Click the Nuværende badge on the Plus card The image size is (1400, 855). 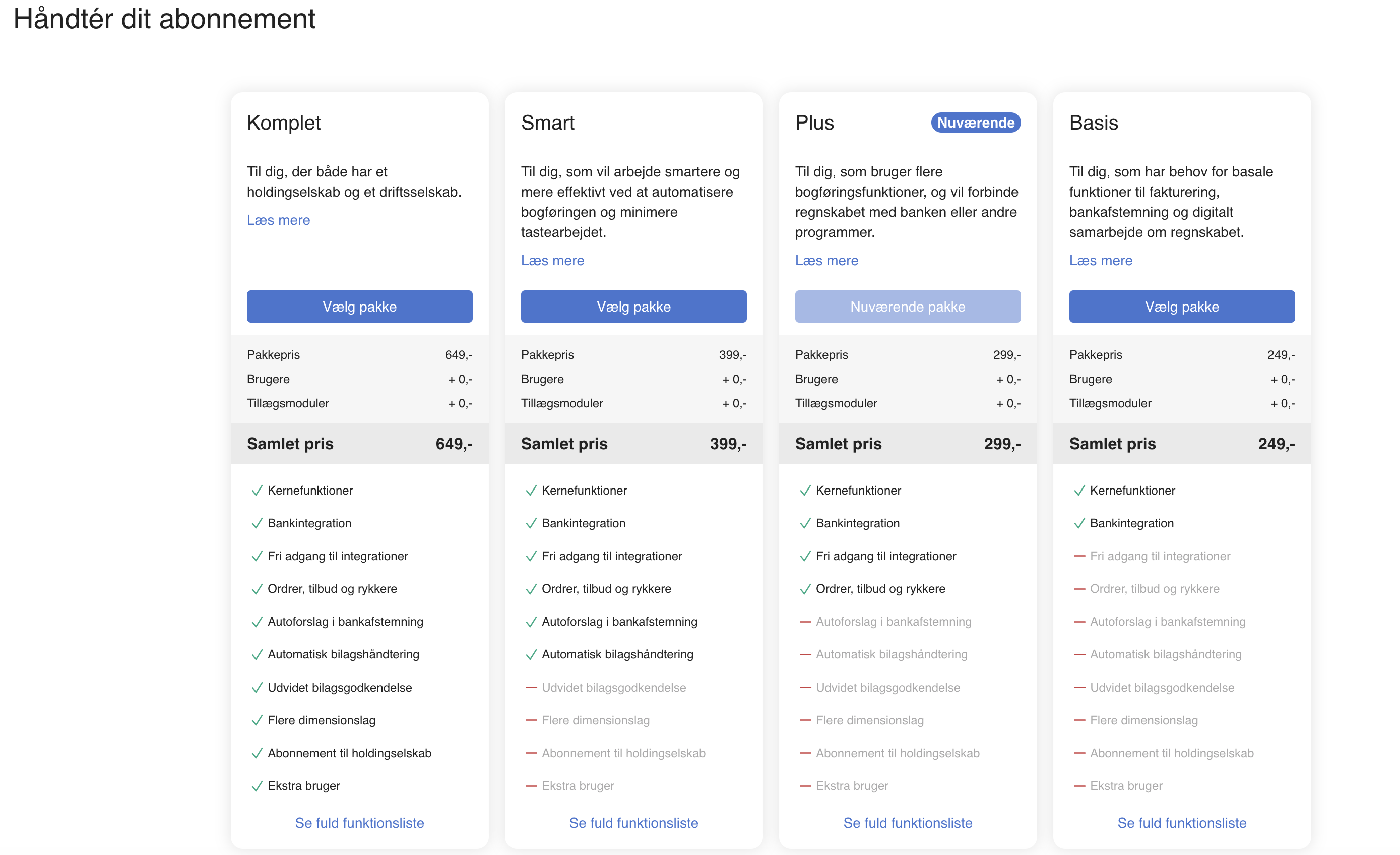tap(976, 123)
